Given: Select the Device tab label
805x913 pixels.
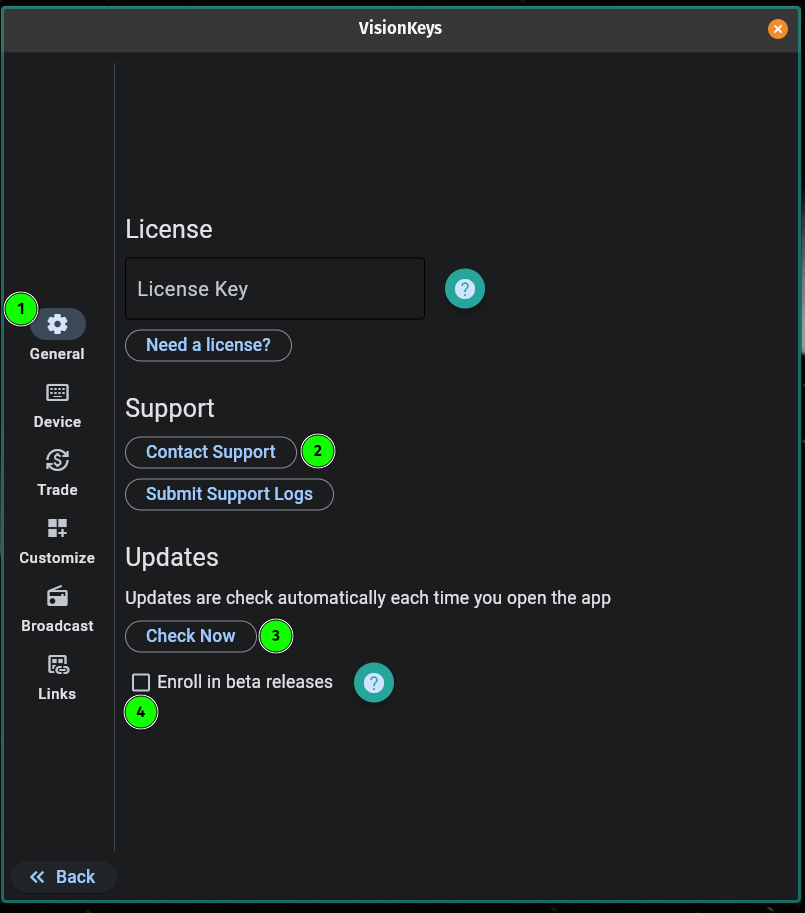Looking at the screenshot, I should pos(57,422).
